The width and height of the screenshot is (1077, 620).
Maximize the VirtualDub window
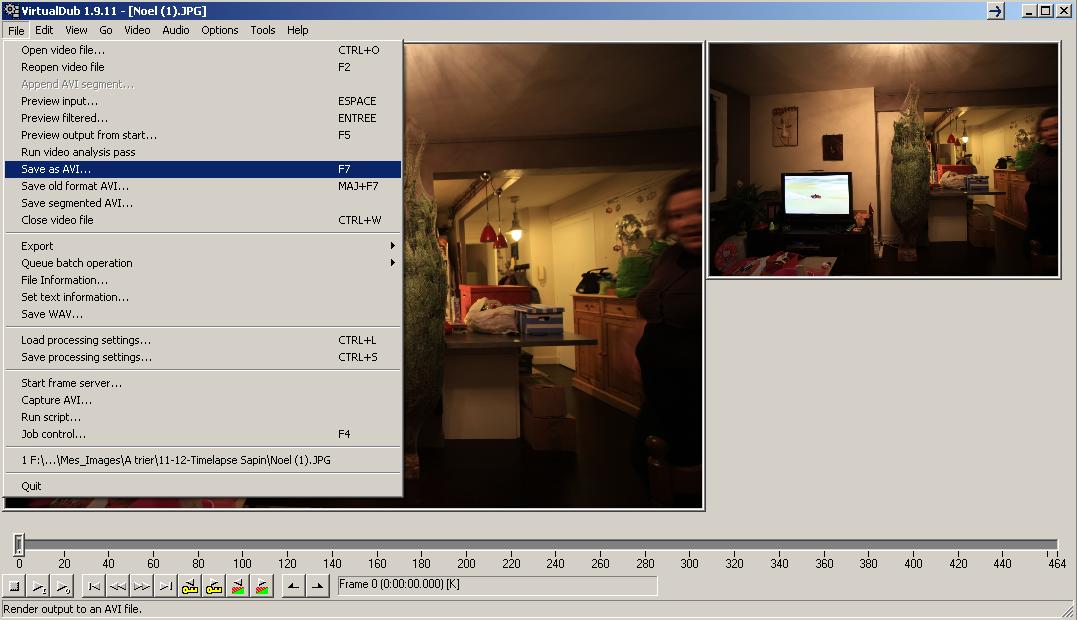pyautogui.click(x=1045, y=11)
